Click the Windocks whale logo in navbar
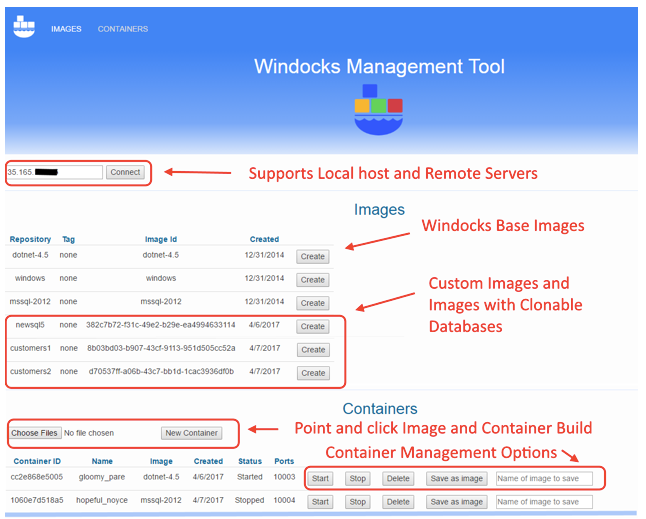The width and height of the screenshot is (646, 519). tap(24, 27)
